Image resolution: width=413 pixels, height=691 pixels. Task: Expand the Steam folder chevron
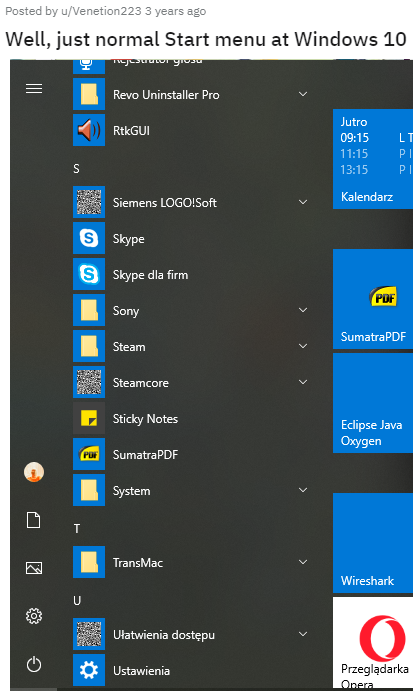303,346
